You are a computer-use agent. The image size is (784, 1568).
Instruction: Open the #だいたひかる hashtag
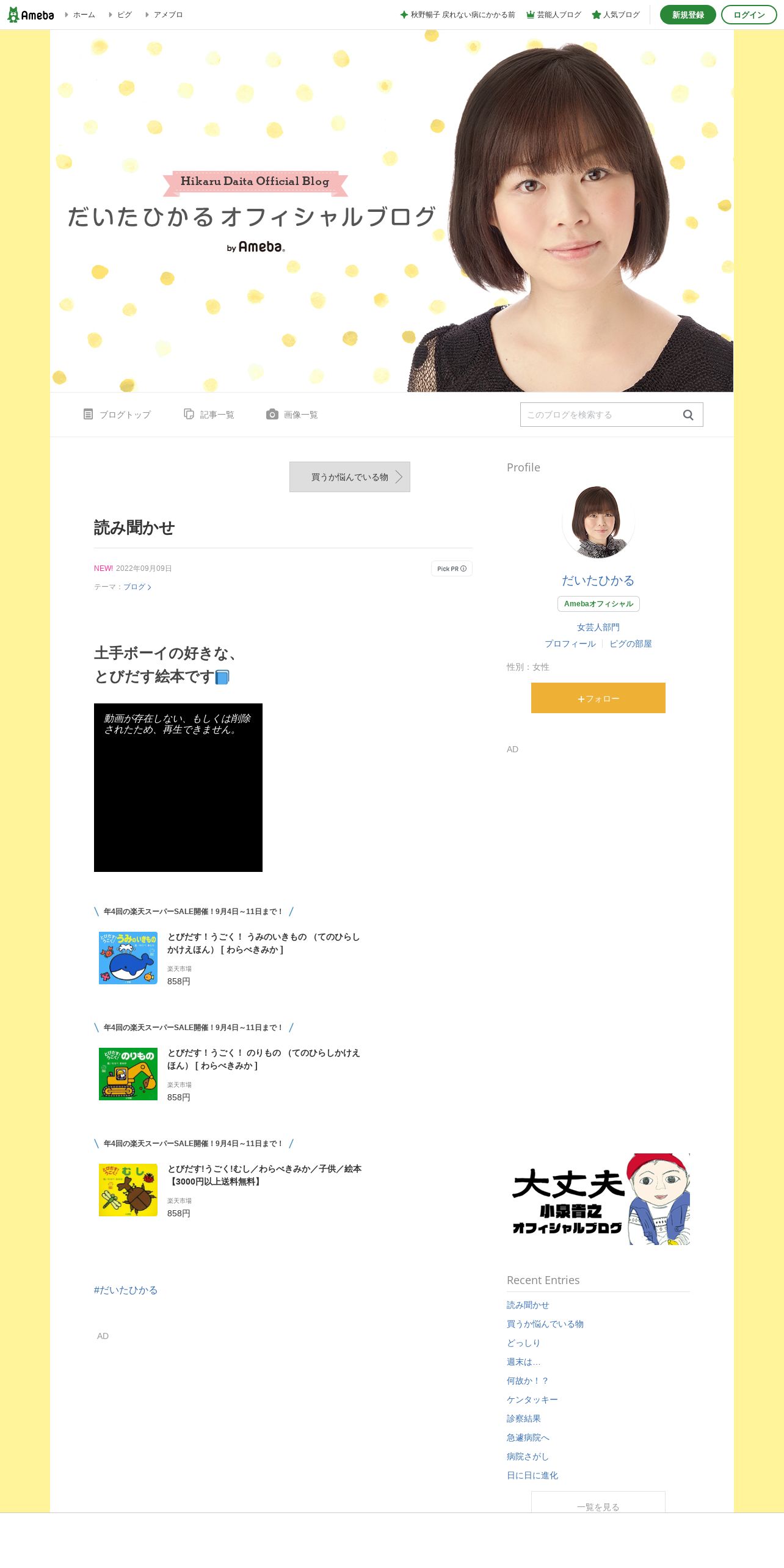point(126,1290)
